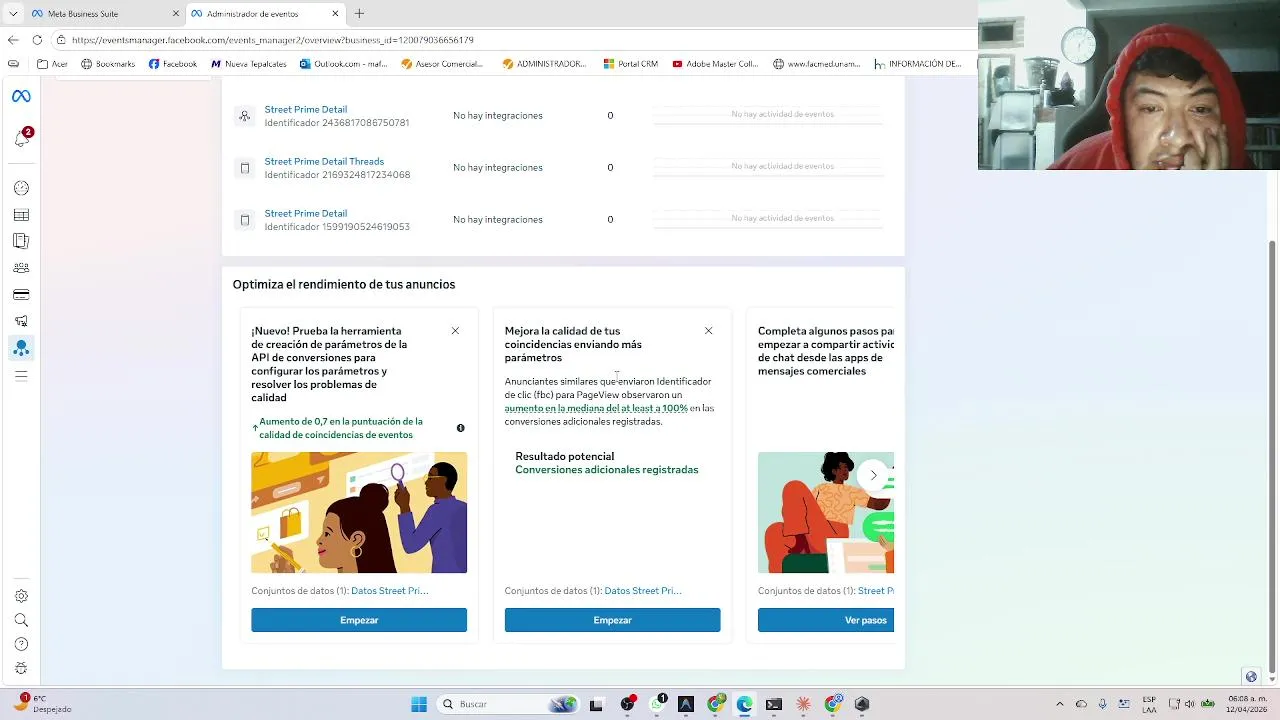Open the settings gear in left sidebar
Viewport: 1280px width, 720px height.
tap(21, 596)
